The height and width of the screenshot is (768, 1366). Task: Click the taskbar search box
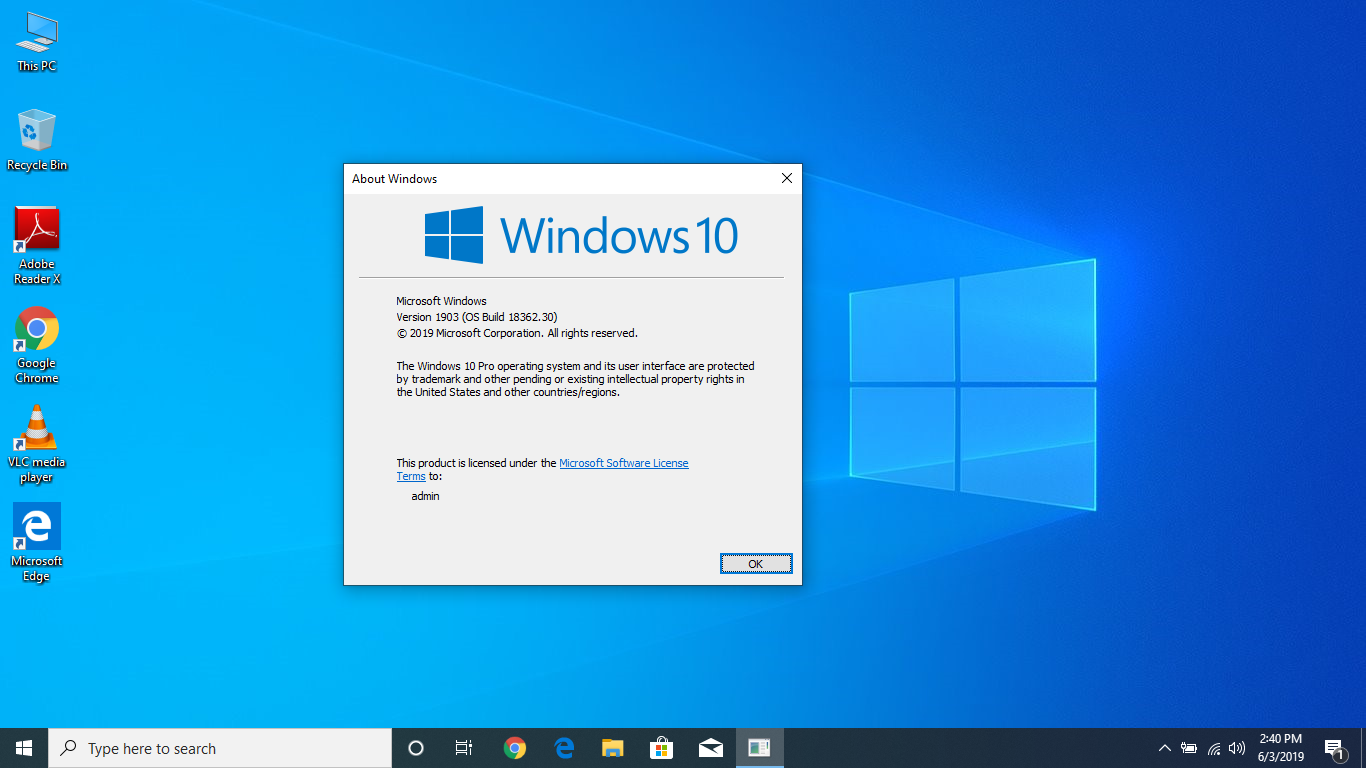[x=220, y=748]
